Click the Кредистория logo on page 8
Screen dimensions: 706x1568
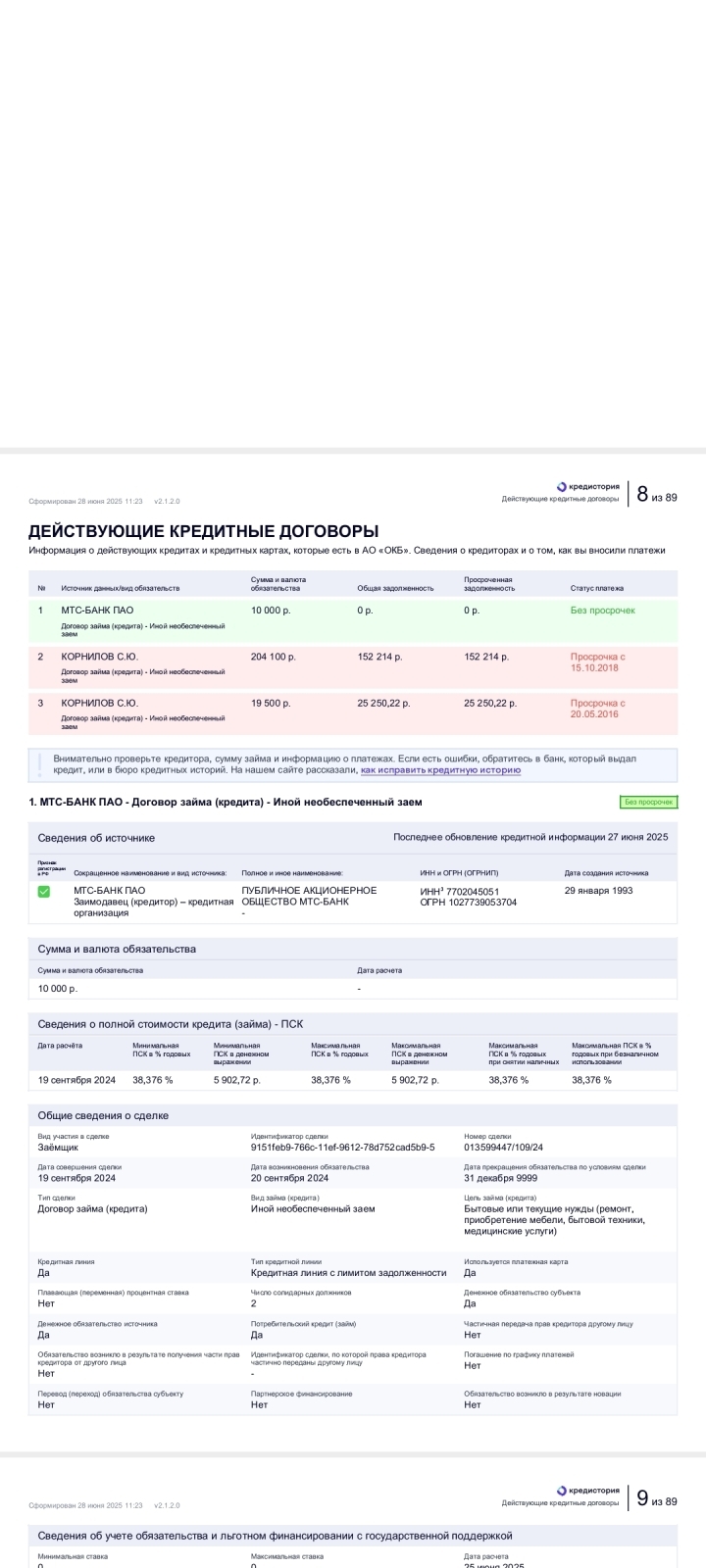point(588,486)
